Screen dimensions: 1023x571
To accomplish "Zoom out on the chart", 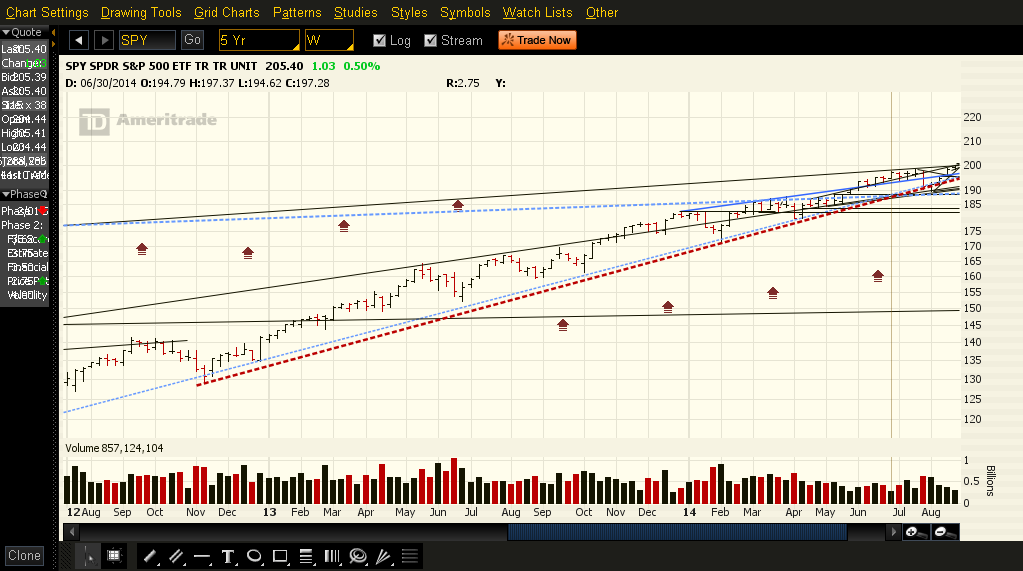I will pyautogui.click(x=945, y=532).
